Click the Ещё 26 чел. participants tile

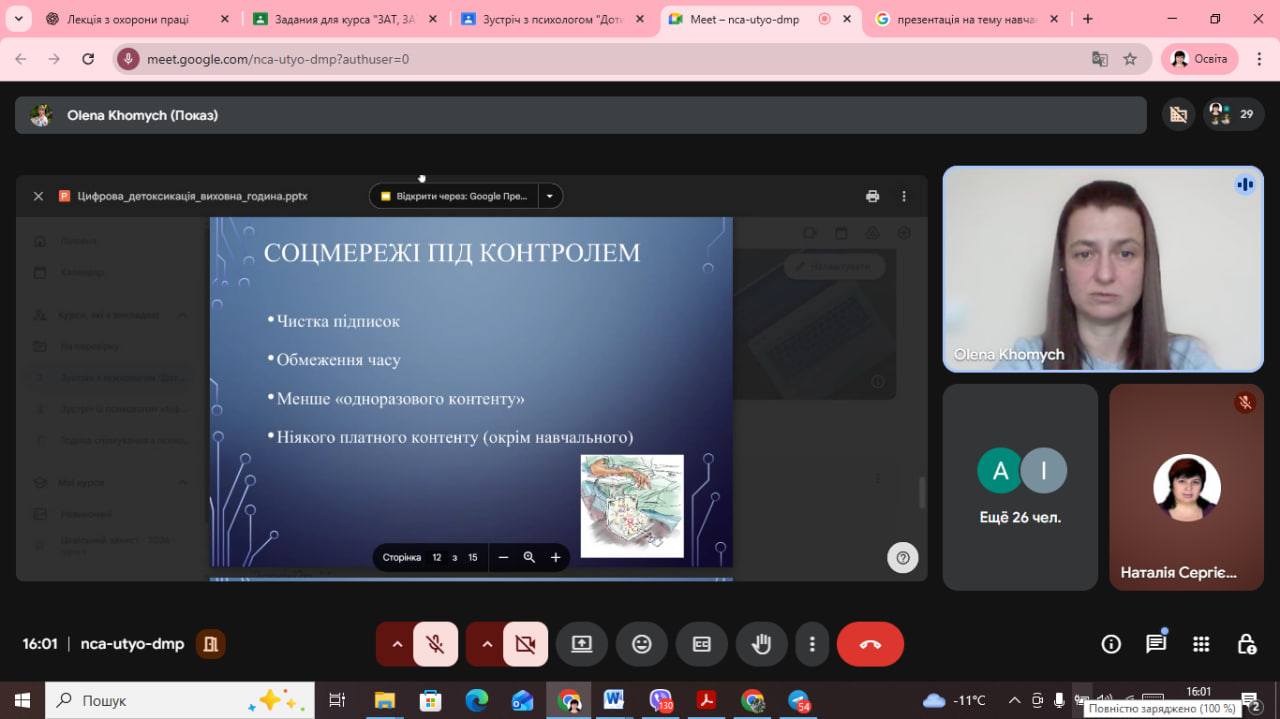tap(1020, 487)
